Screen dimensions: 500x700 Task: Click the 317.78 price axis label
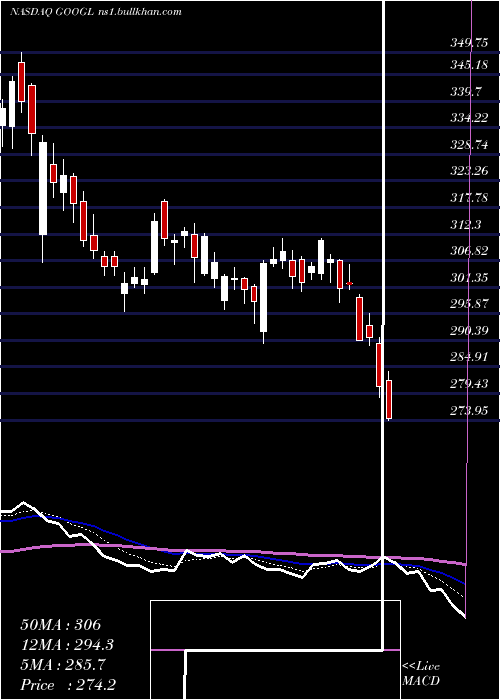(468, 197)
